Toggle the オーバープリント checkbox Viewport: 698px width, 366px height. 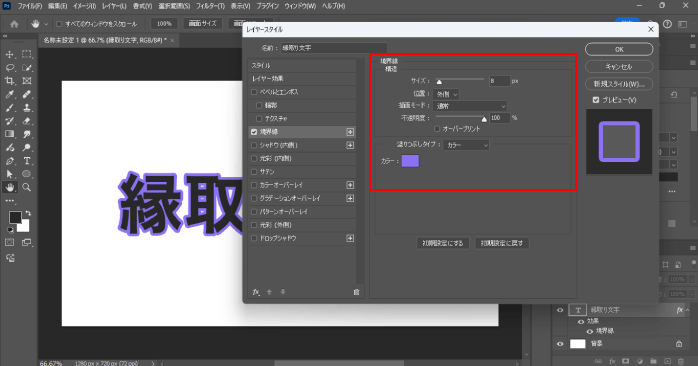437,129
